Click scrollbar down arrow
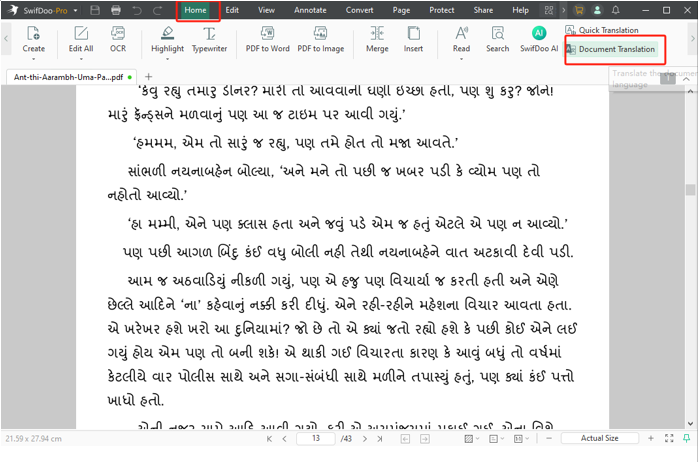 (x=690, y=424)
